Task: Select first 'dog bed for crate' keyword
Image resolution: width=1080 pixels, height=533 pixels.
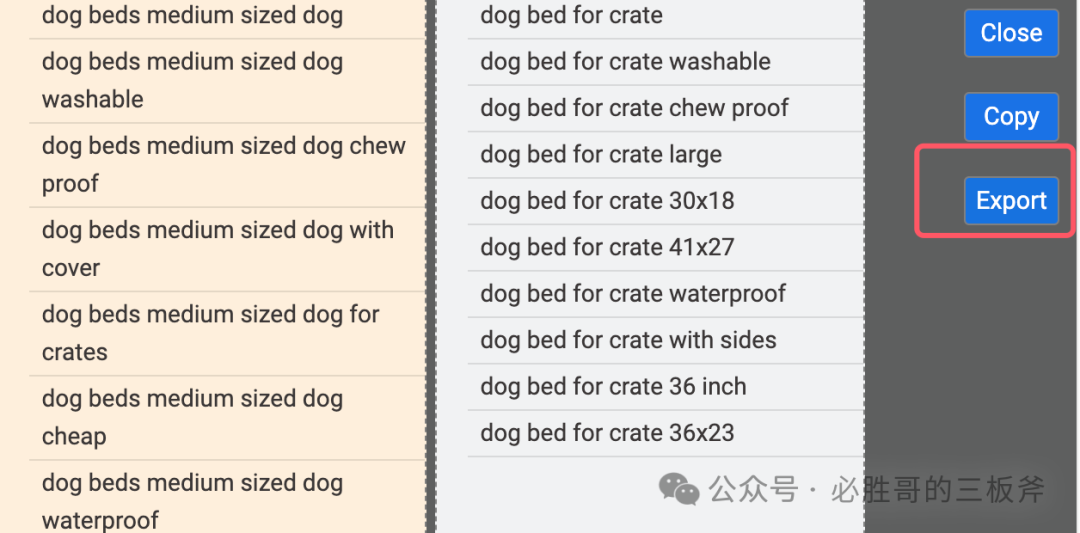Action: tap(665, 16)
